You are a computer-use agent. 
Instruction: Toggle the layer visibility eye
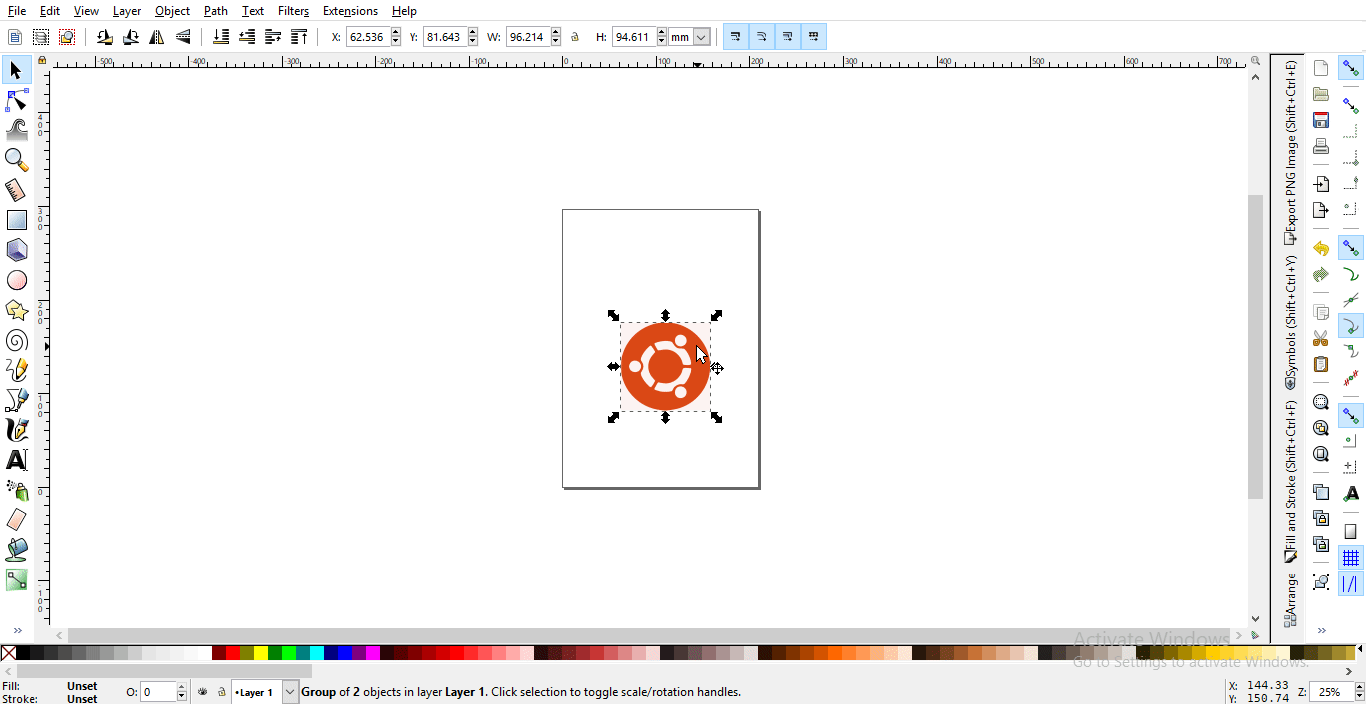tap(203, 691)
